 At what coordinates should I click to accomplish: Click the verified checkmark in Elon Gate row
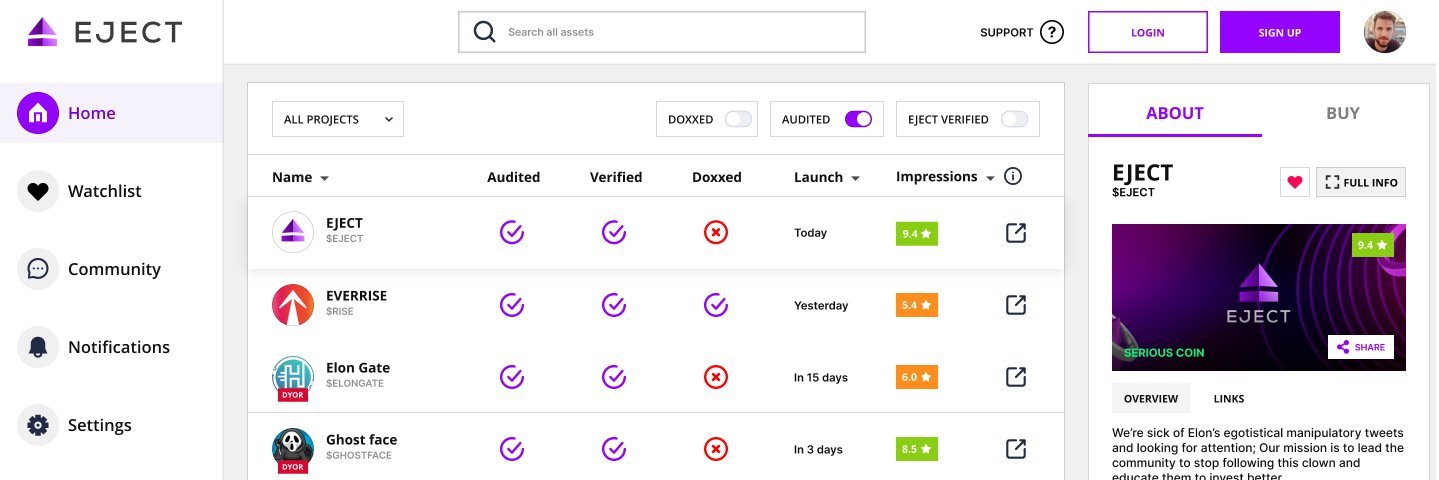(614, 377)
